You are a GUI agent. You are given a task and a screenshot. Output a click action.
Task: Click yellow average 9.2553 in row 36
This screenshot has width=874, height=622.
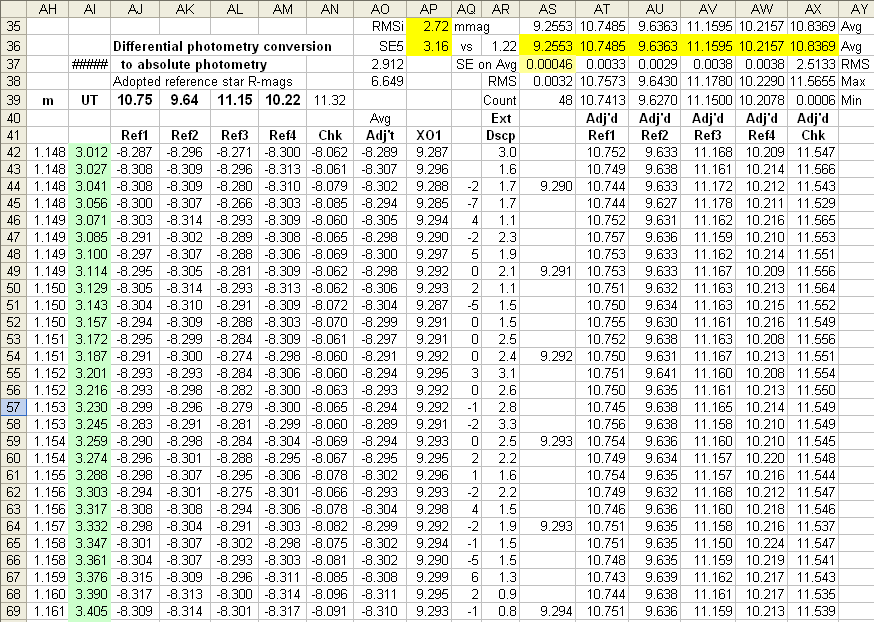pyautogui.click(x=547, y=46)
